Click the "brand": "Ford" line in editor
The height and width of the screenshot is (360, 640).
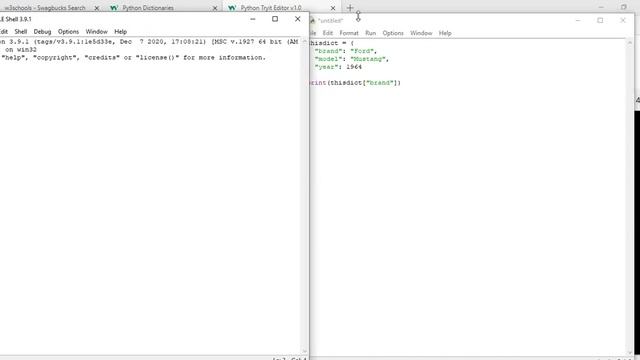346,51
